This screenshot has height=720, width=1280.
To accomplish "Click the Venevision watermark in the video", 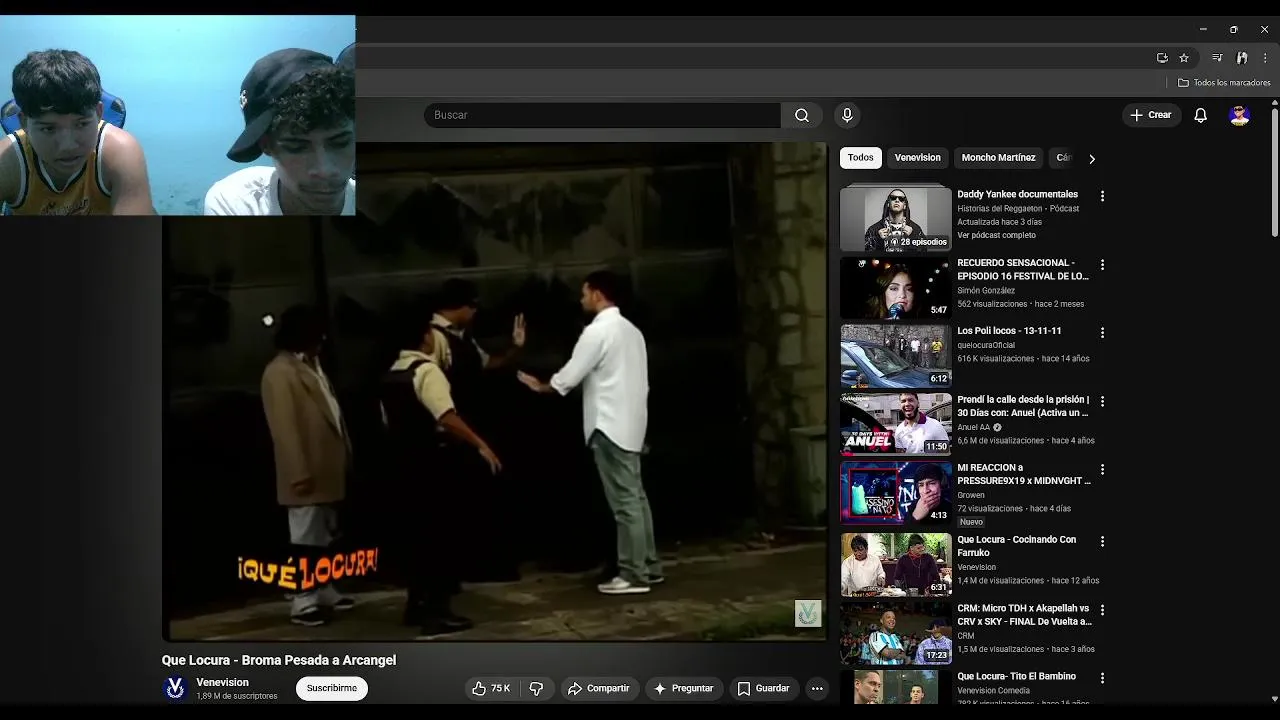I will tap(808, 613).
